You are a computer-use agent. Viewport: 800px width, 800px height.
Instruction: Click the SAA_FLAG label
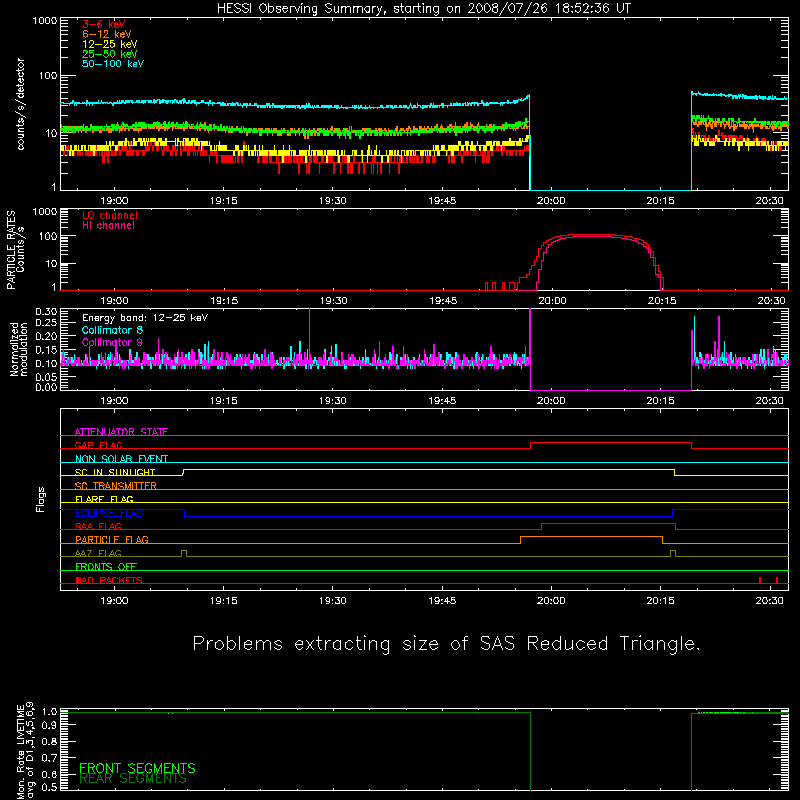point(98,526)
